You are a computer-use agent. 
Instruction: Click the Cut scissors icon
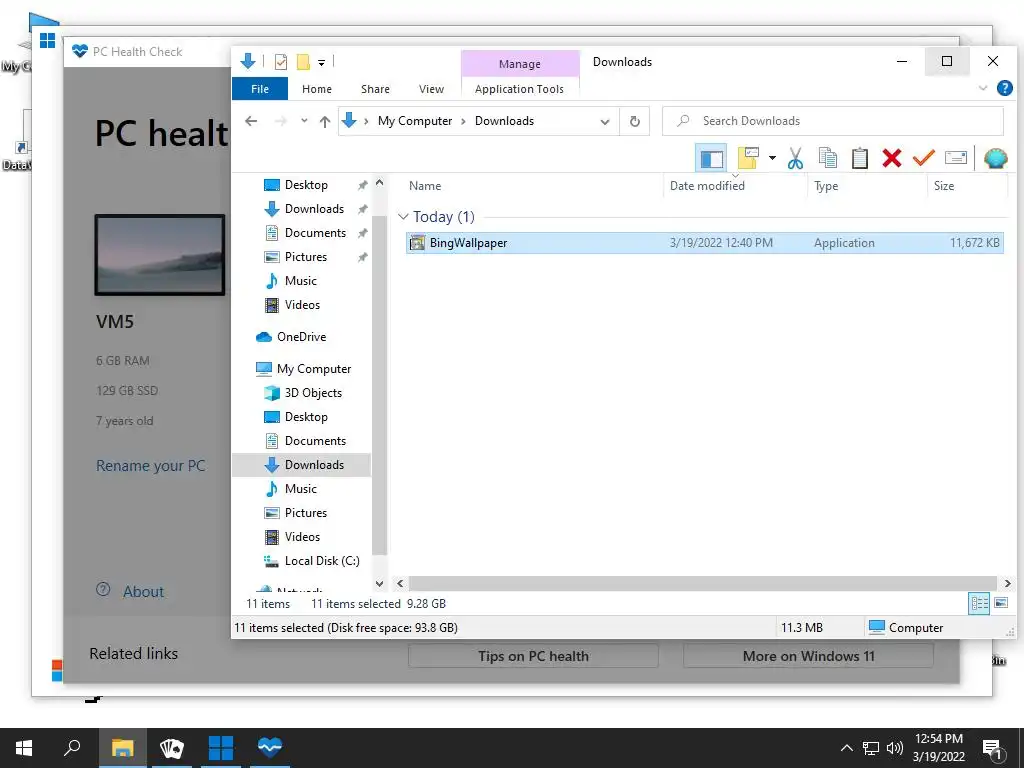coord(795,158)
